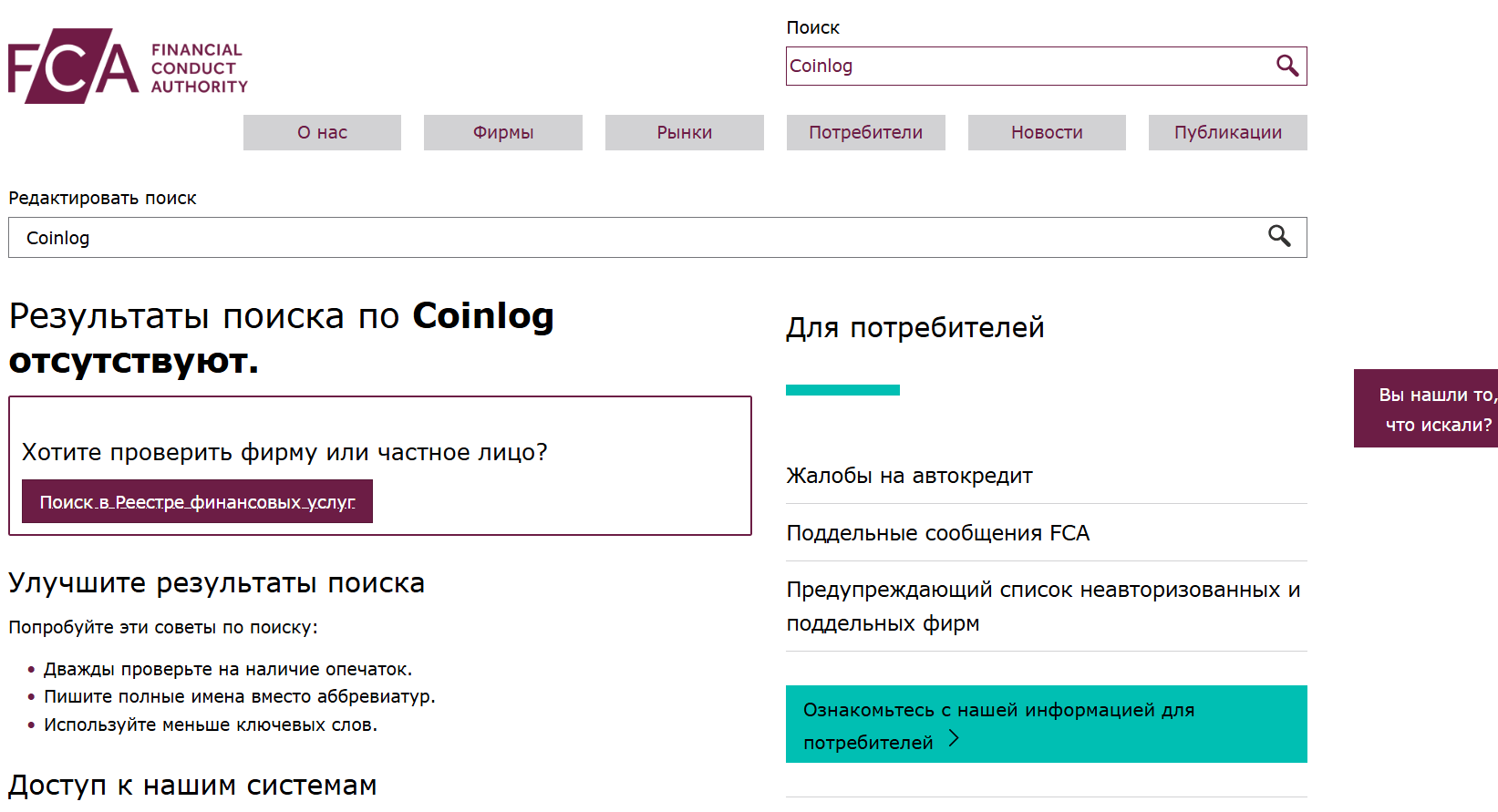Click the Вы нашли то, что искали feedback tab
Viewport: 1498px width, 812px height.
pyautogui.click(x=1430, y=409)
